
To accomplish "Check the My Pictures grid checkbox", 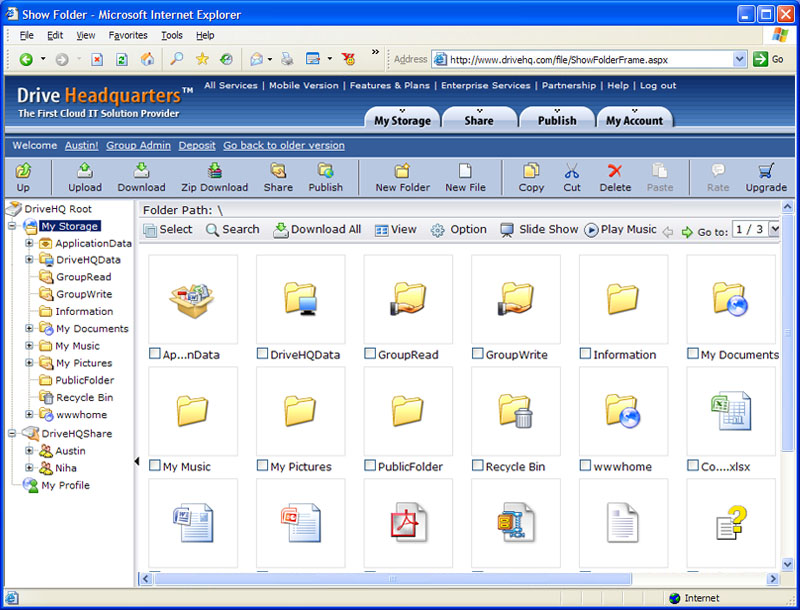I will point(262,465).
